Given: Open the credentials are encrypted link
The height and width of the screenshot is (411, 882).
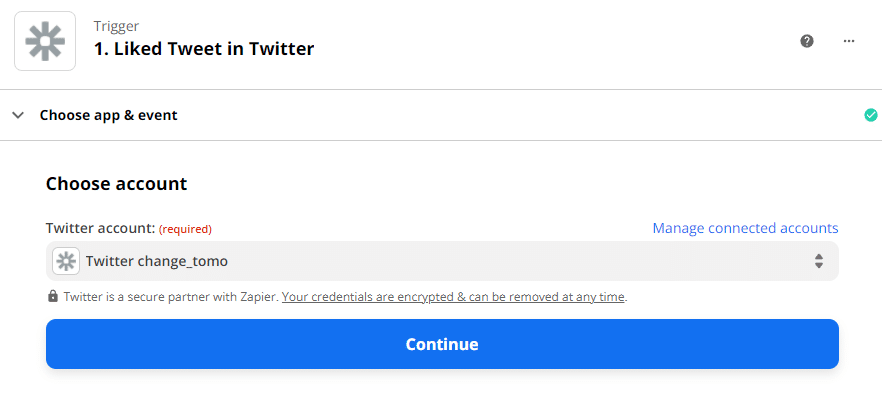Looking at the screenshot, I should point(453,297).
